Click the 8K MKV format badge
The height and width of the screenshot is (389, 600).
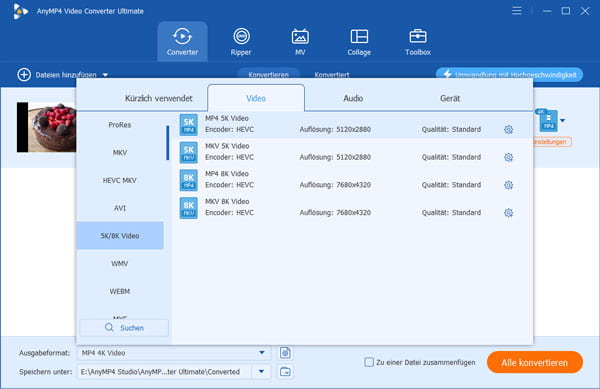189,208
